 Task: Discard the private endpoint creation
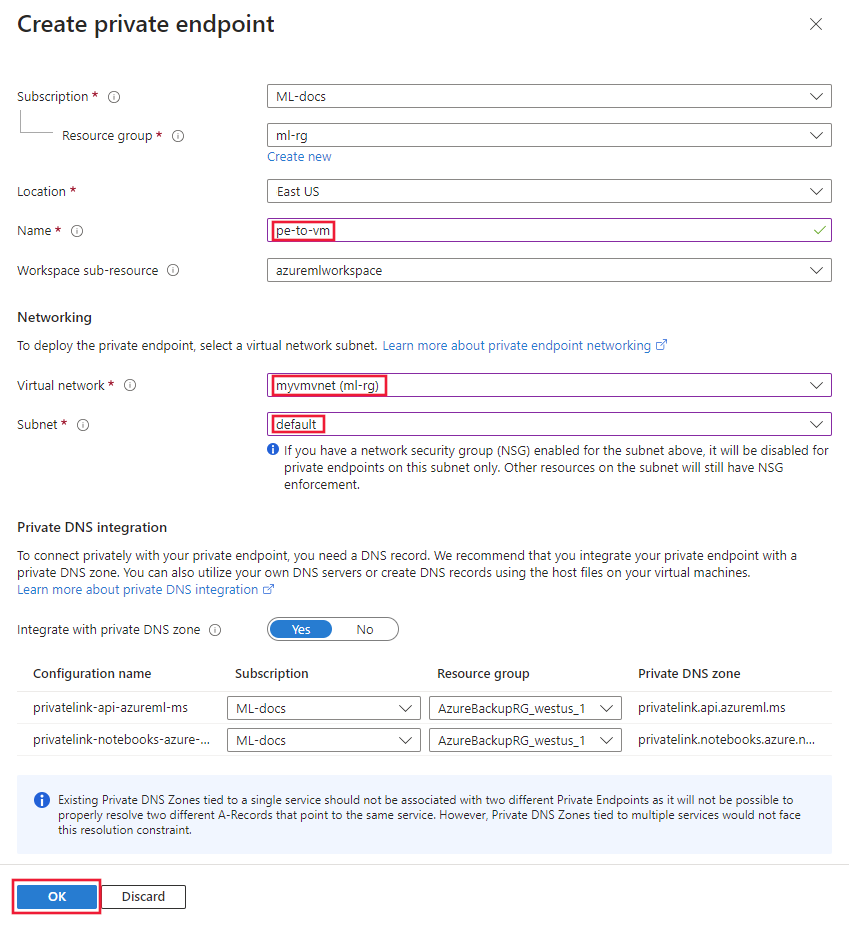[143, 896]
